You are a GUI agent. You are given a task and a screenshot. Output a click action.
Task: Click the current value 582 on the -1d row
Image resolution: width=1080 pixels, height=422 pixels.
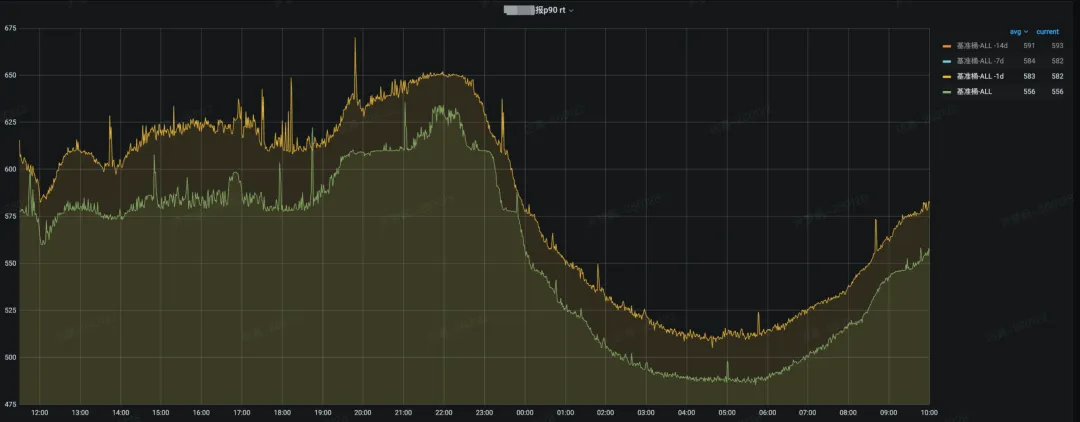(x=1057, y=76)
